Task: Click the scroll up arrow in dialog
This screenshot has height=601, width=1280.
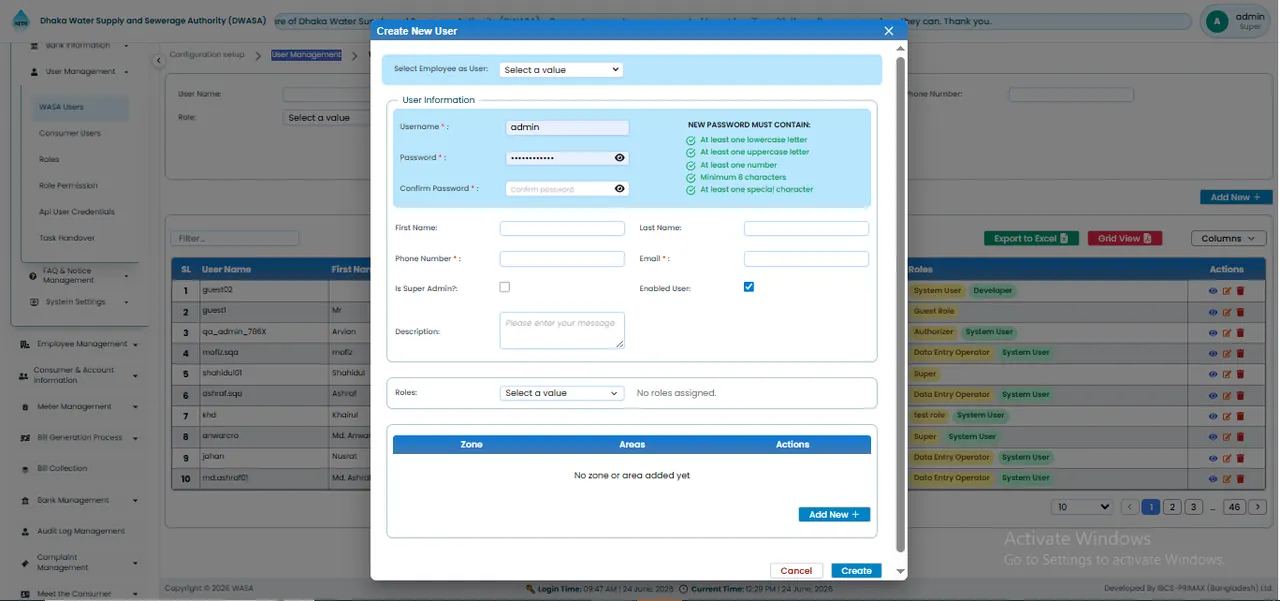Action: point(900,48)
